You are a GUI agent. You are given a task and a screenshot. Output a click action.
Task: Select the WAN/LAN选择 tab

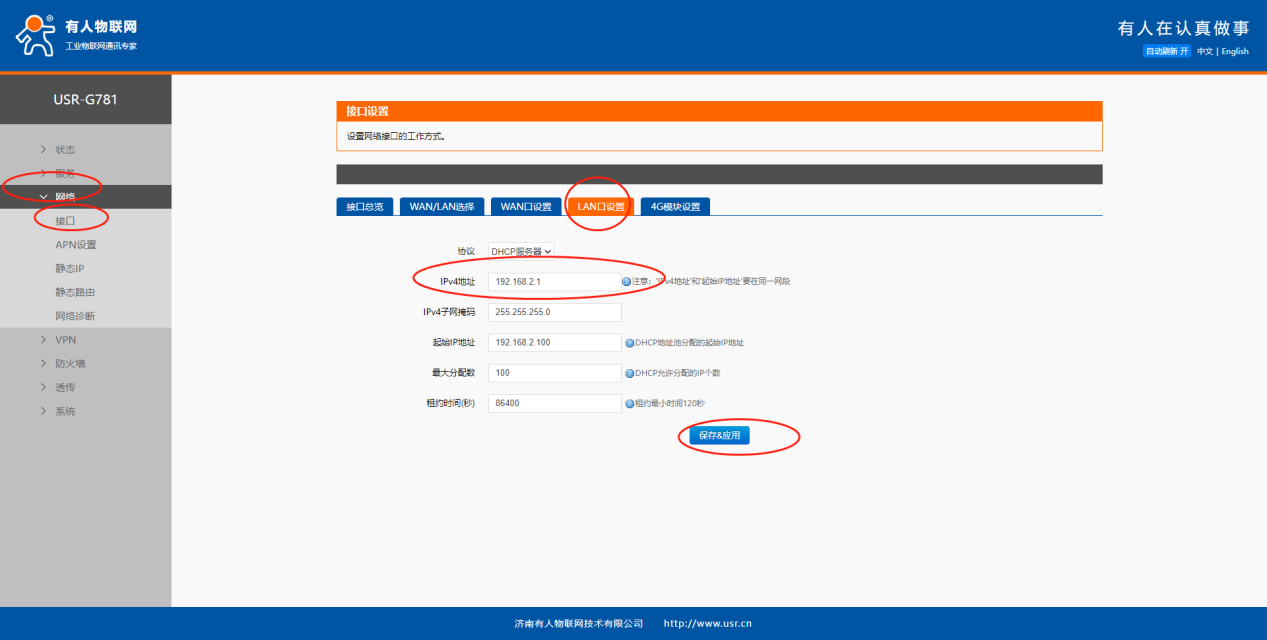coord(442,207)
